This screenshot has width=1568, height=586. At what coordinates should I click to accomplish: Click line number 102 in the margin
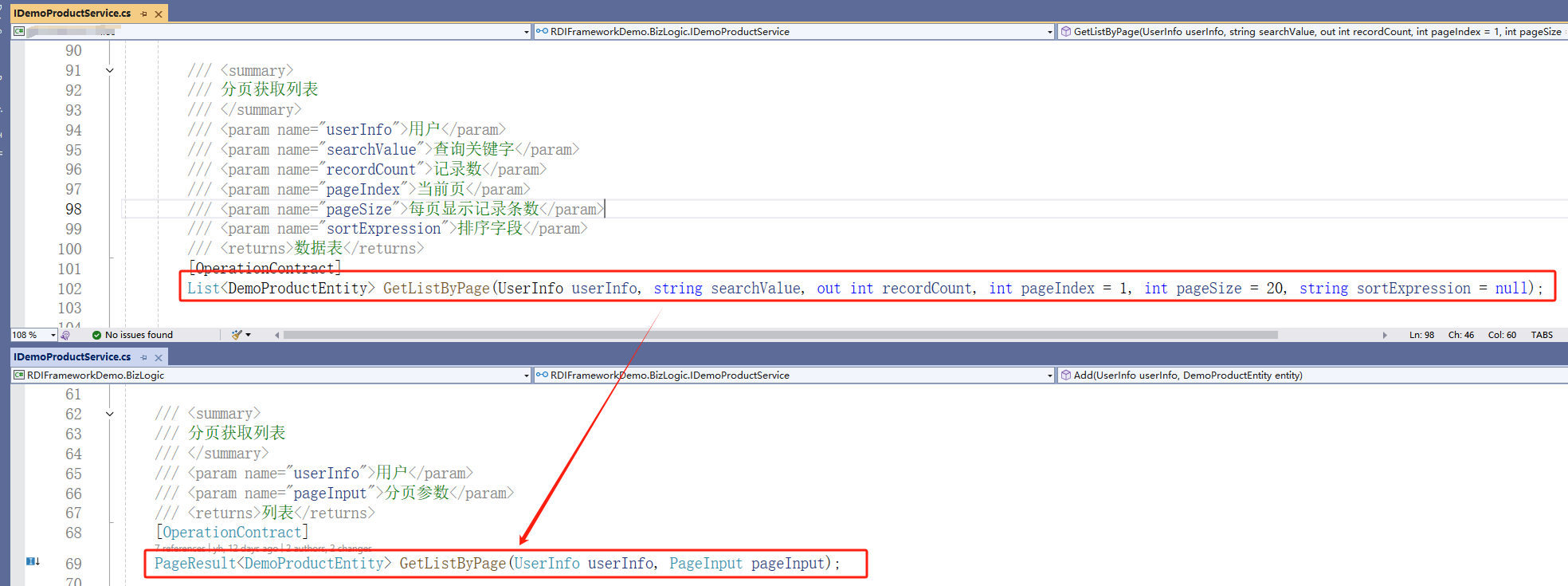coord(69,289)
